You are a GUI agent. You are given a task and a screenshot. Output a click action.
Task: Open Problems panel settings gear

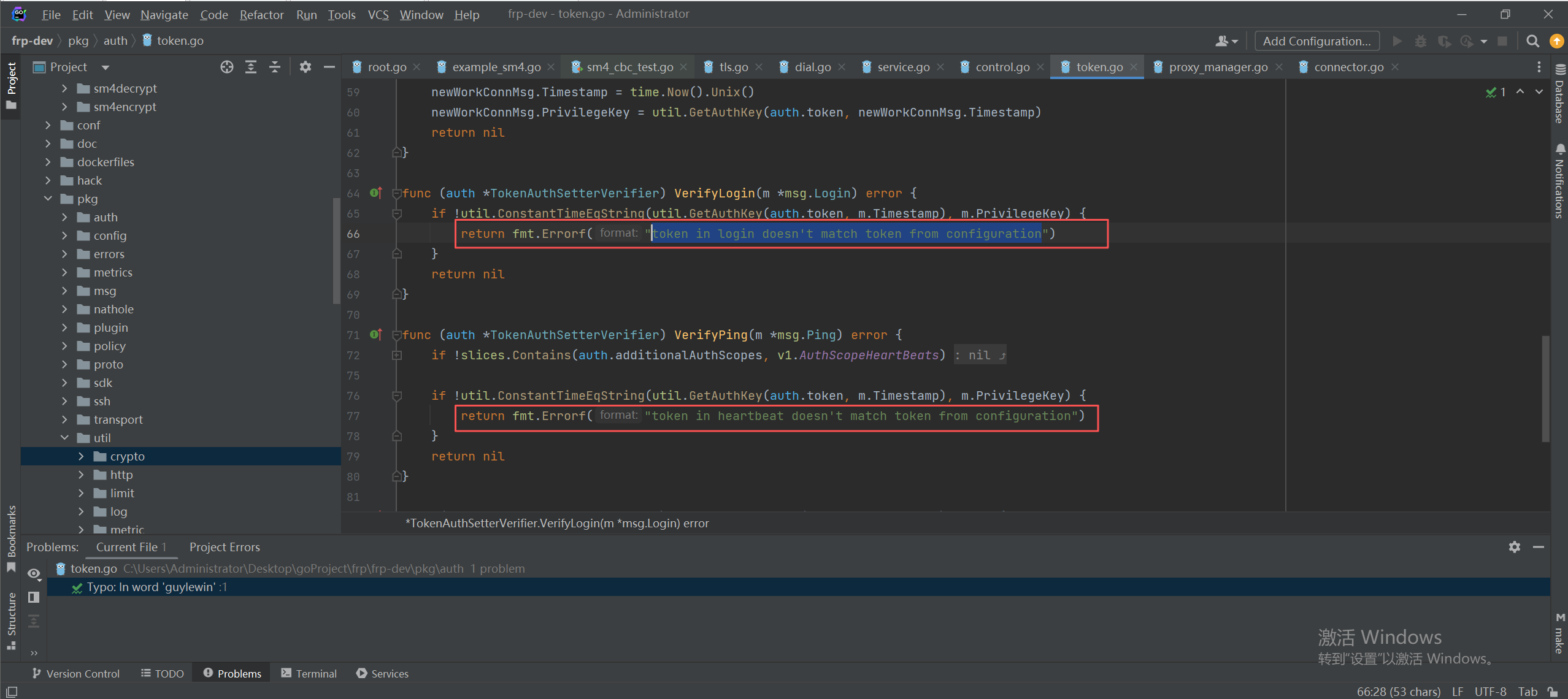coord(1514,546)
